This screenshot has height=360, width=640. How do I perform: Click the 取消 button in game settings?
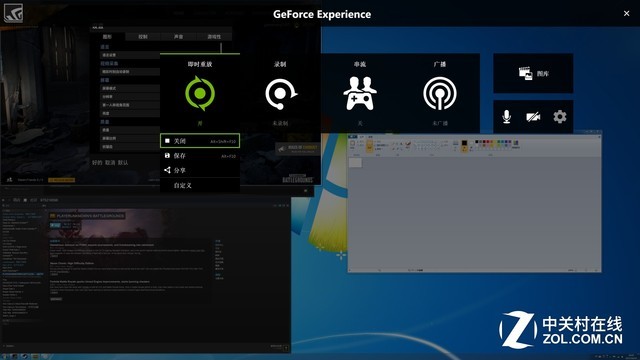[110, 162]
